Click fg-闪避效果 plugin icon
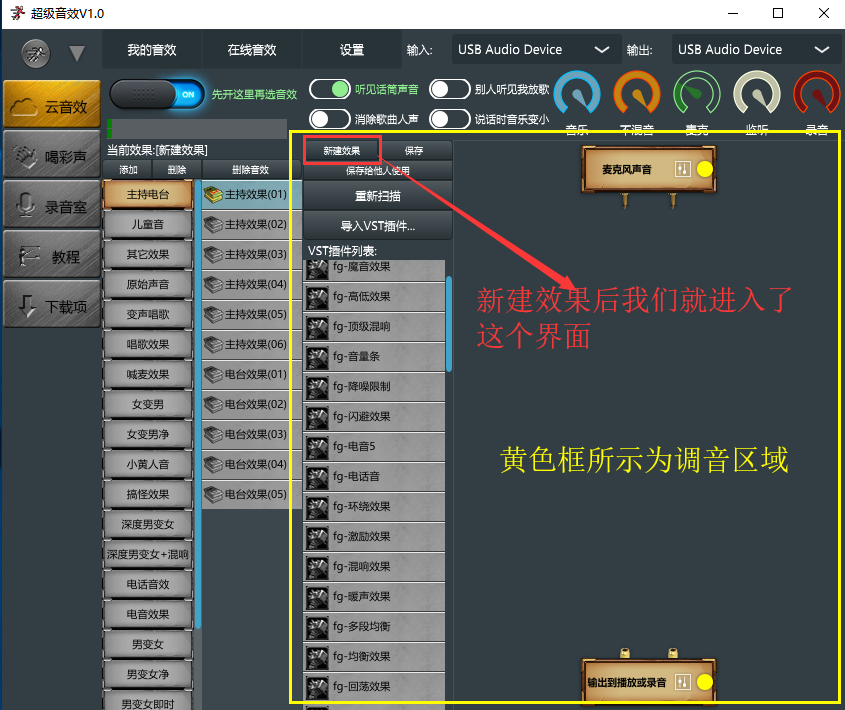The height and width of the screenshot is (710, 845). (x=317, y=417)
